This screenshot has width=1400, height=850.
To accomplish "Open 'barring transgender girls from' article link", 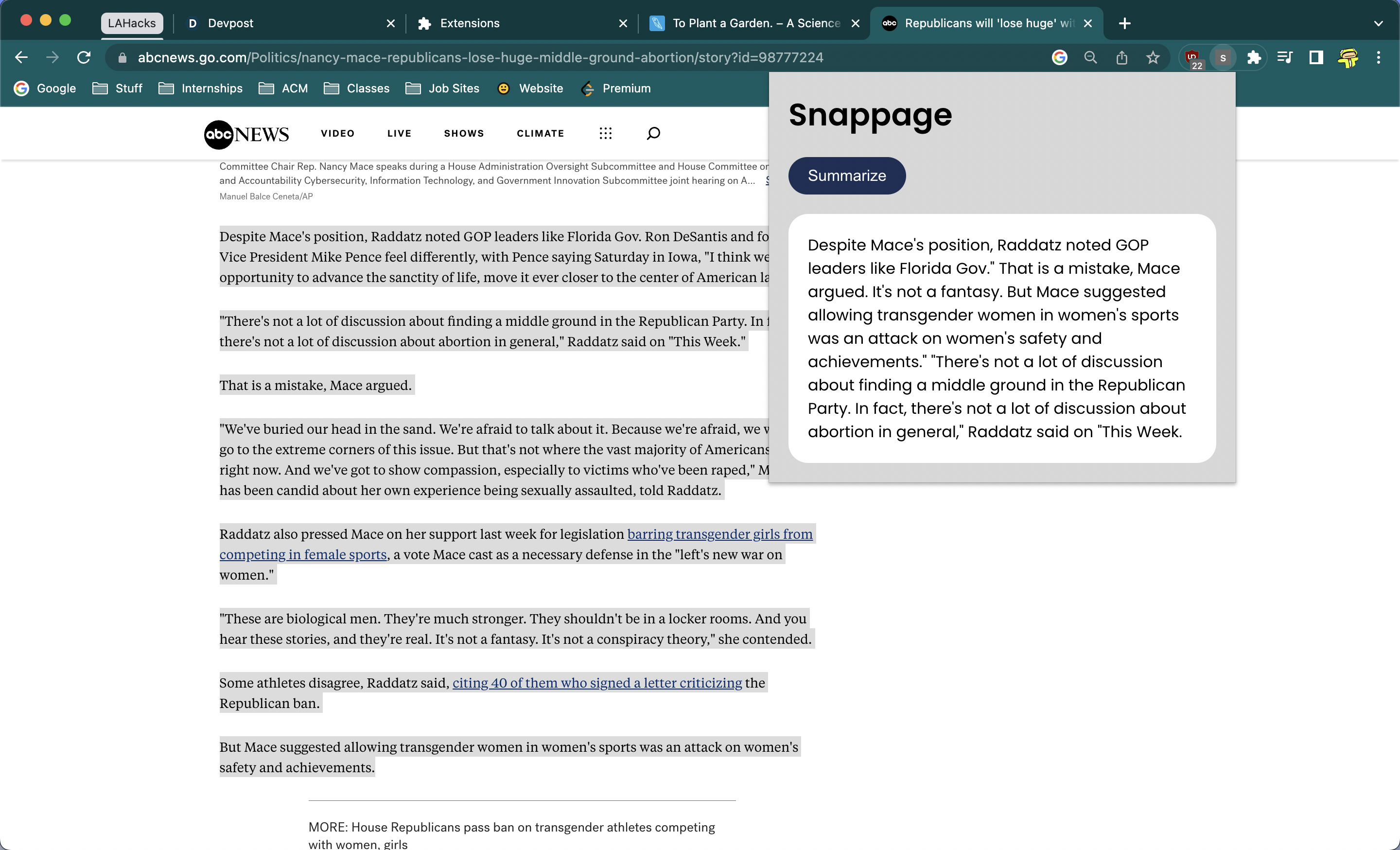I will [x=719, y=533].
